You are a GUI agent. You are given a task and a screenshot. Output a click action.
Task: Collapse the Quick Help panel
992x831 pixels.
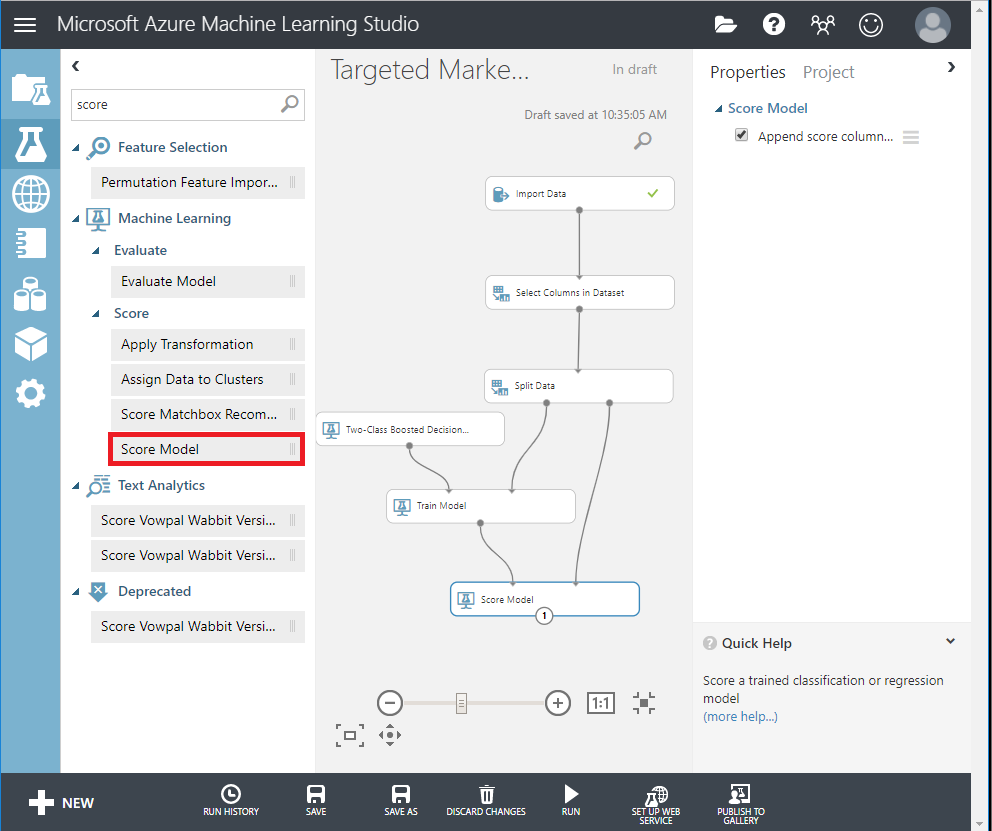[950, 642]
